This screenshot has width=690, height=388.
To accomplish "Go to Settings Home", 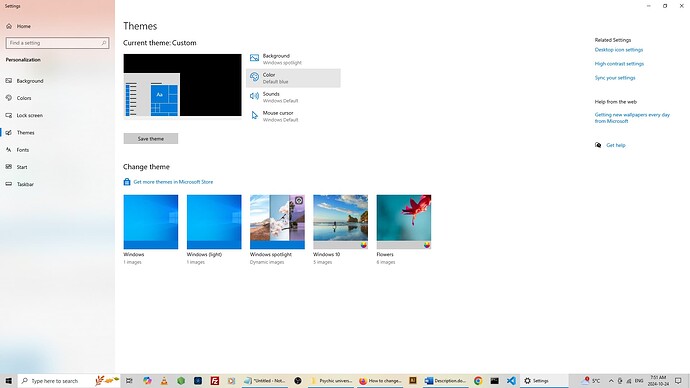I will pos(57,26).
